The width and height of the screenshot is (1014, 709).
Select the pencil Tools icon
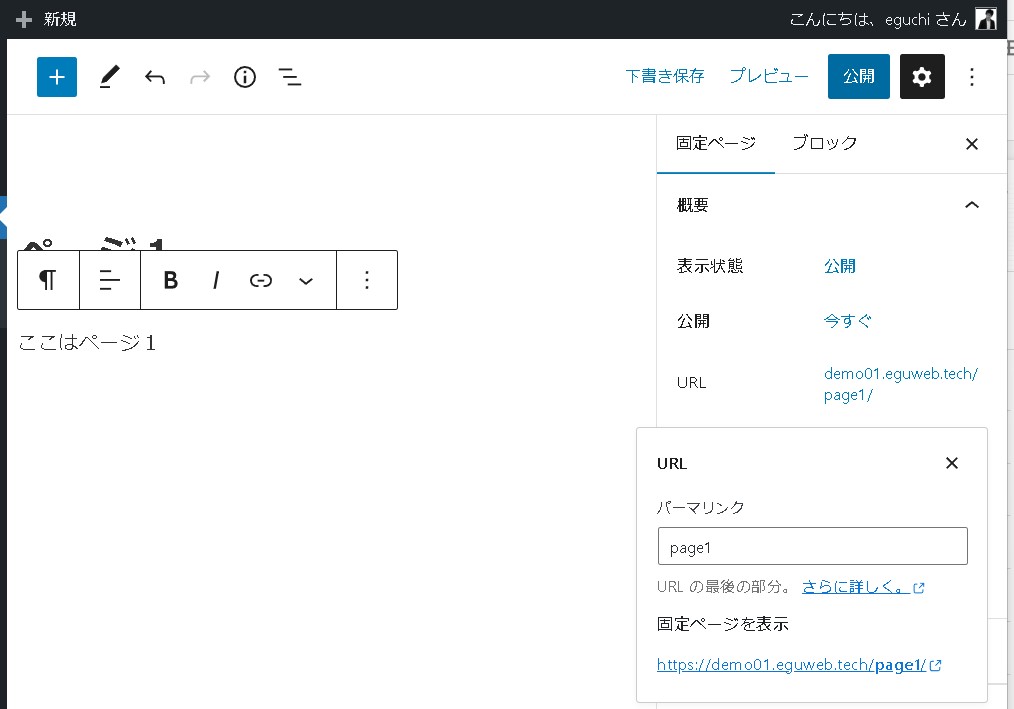[x=109, y=77]
